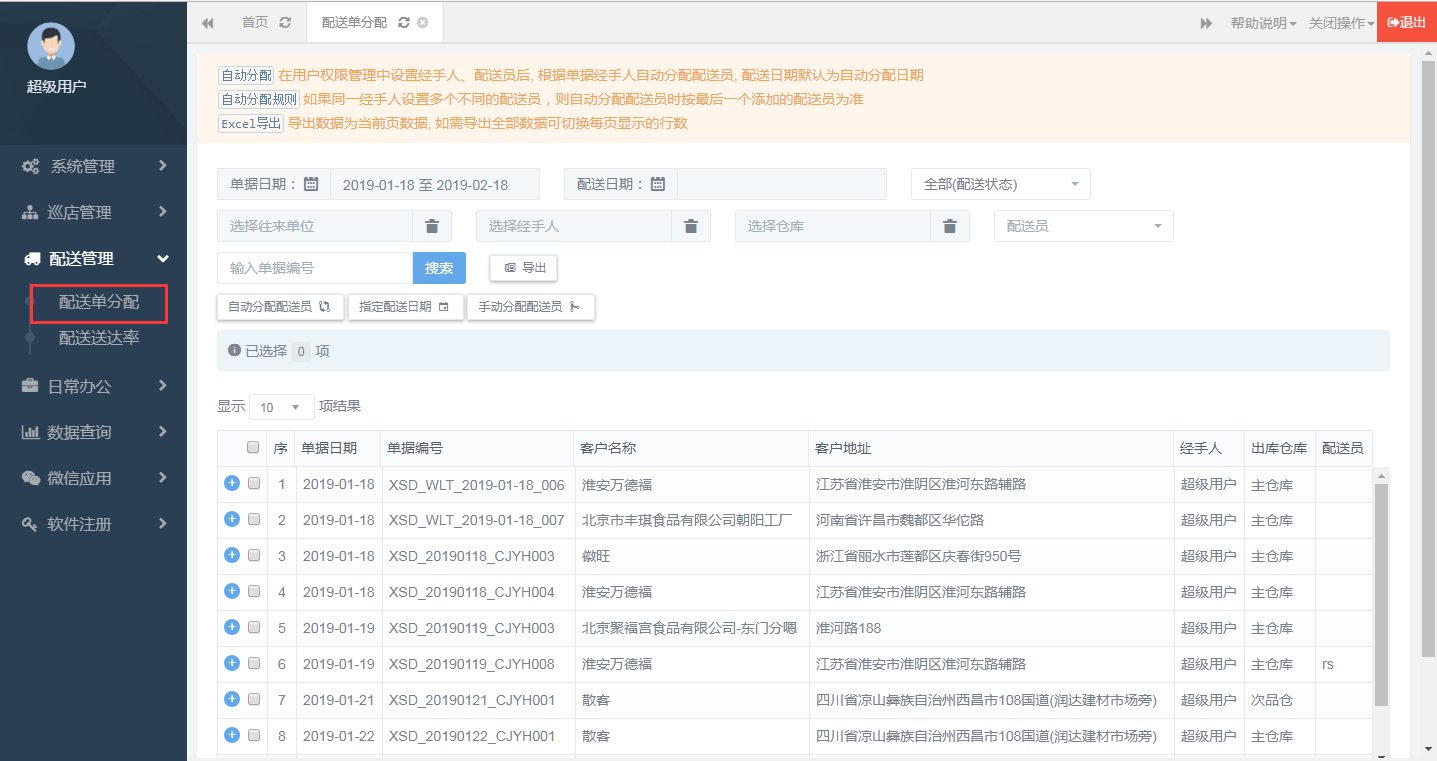Image resolution: width=1437 pixels, height=761 pixels.
Task: Click the super user avatar
Action: 51,47
